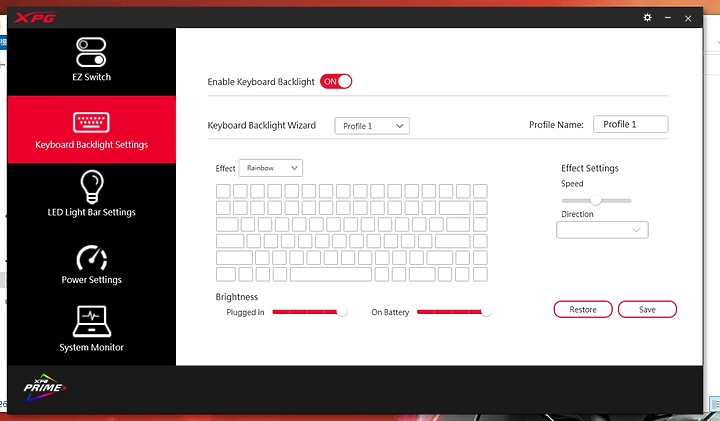
Task: Click the Keyboard Backlight Settings label
Action: coord(91,145)
